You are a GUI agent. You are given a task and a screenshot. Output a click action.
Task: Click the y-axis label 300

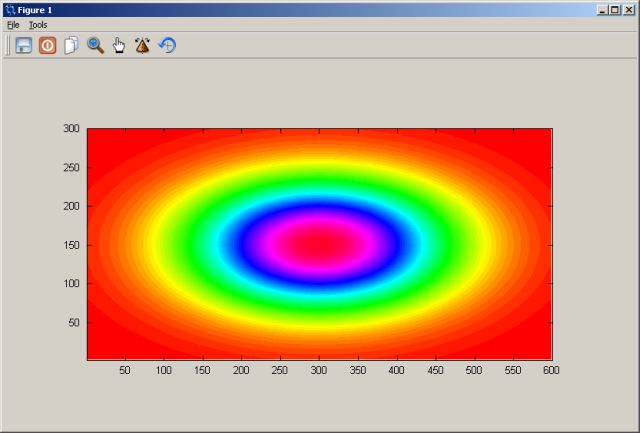click(71, 128)
